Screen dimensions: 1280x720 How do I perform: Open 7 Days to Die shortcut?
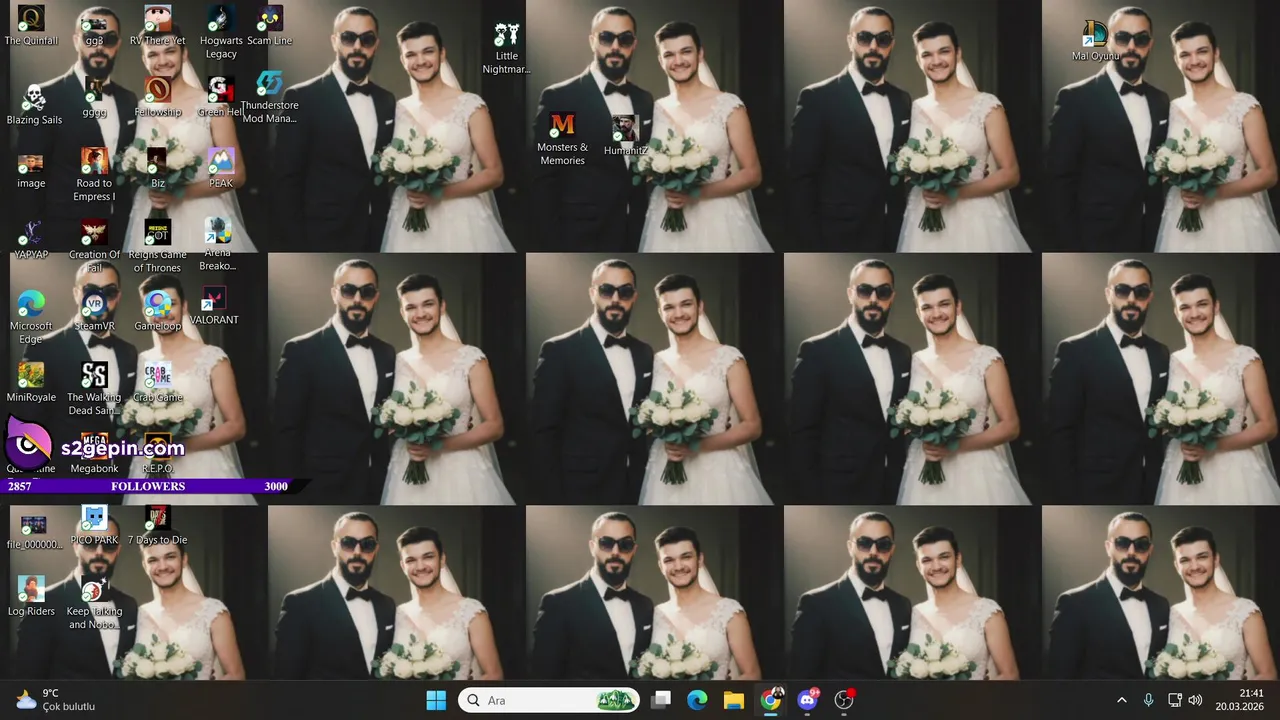click(158, 526)
